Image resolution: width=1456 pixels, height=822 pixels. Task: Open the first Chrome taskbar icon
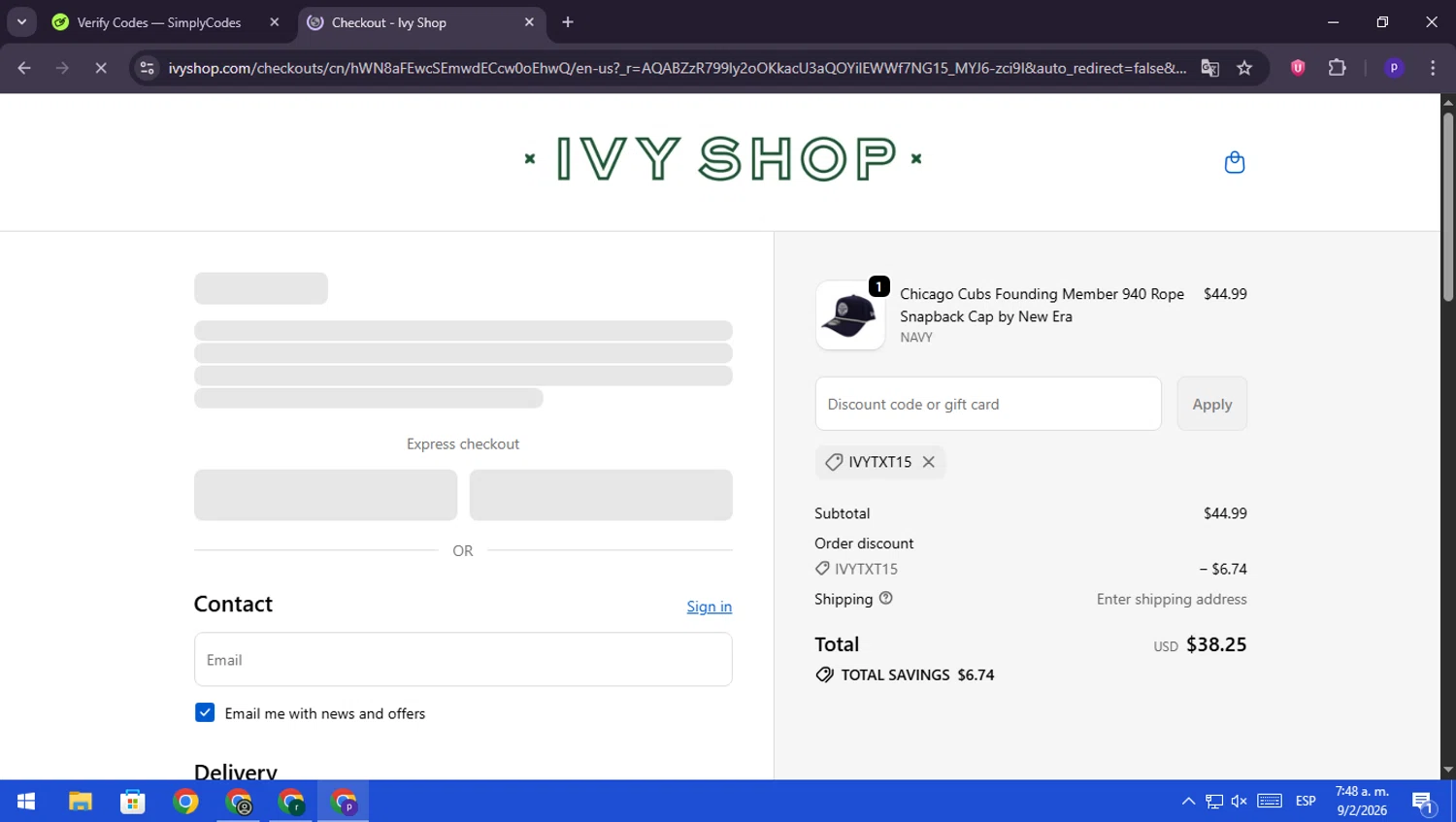tap(185, 802)
